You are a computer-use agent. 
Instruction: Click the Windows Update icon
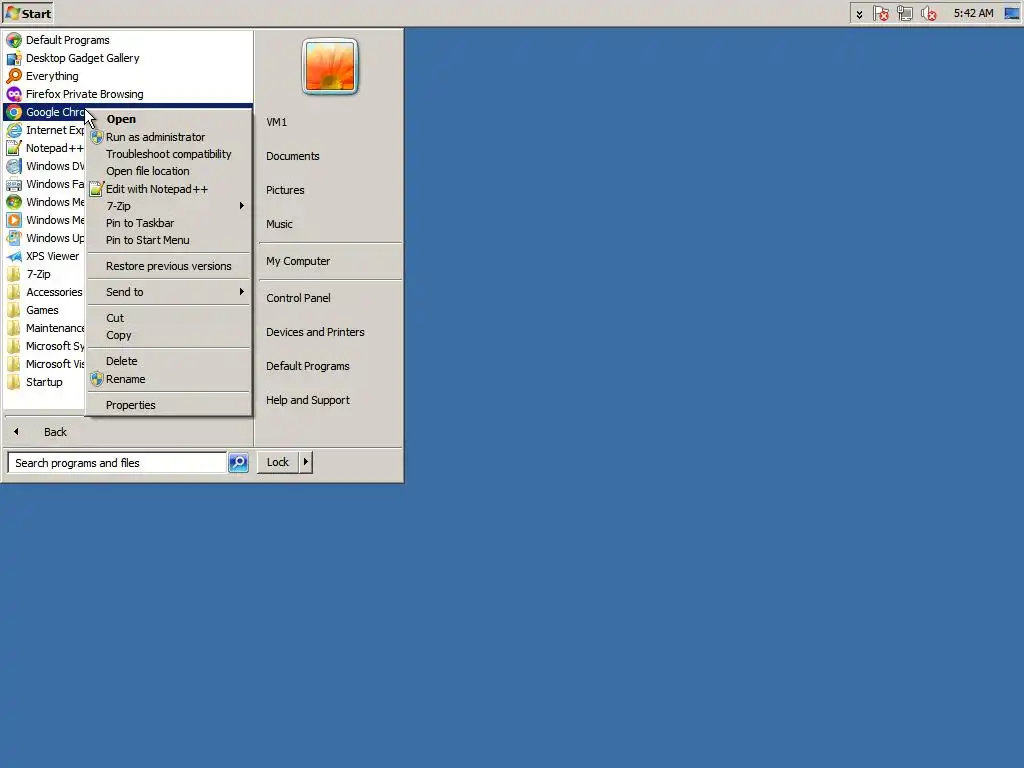click(14, 238)
